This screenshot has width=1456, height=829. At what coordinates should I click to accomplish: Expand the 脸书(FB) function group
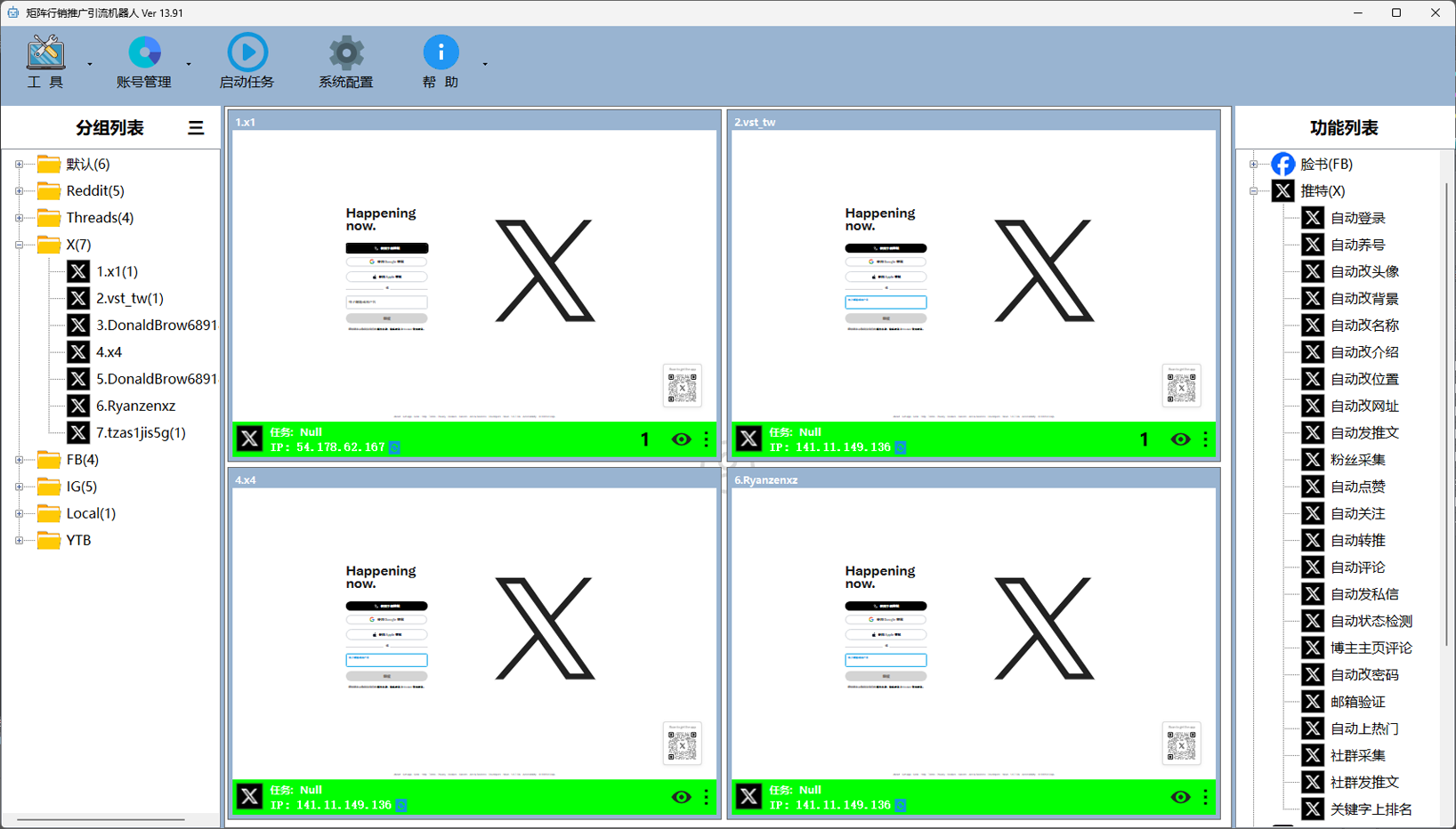click(1254, 165)
